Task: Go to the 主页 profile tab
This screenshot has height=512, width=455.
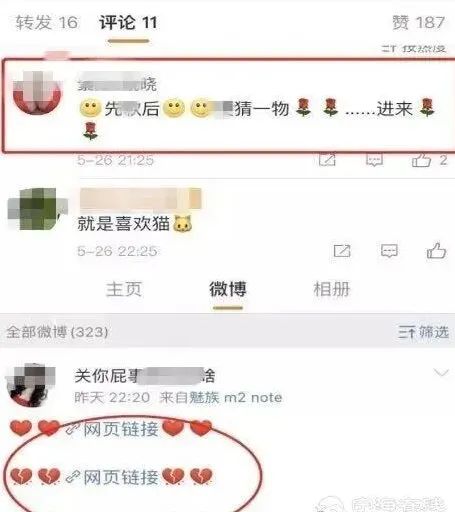Action: click(x=124, y=289)
